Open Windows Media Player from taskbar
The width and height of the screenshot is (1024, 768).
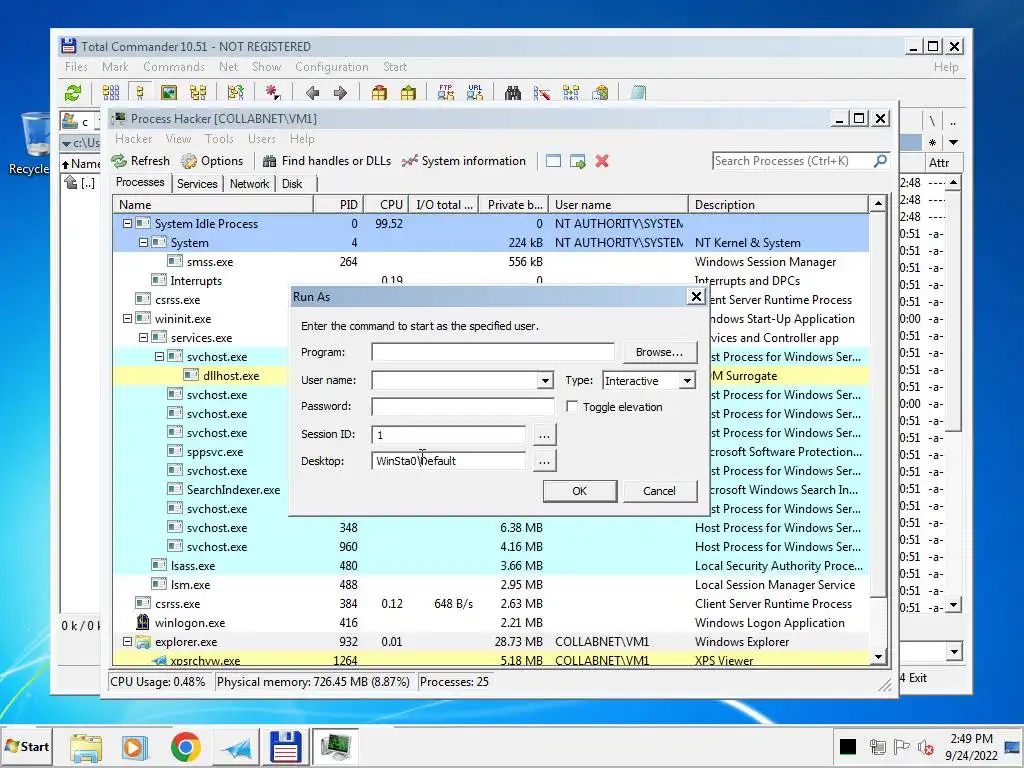[135, 747]
